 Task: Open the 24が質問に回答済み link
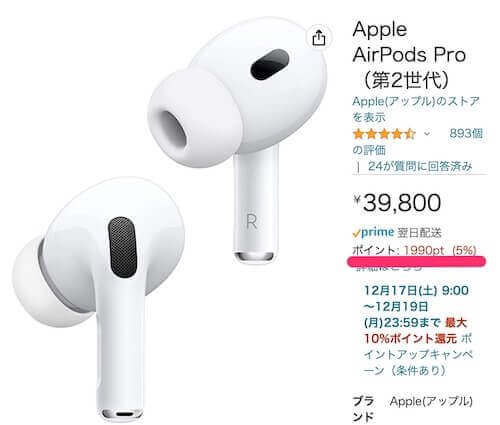[420, 166]
